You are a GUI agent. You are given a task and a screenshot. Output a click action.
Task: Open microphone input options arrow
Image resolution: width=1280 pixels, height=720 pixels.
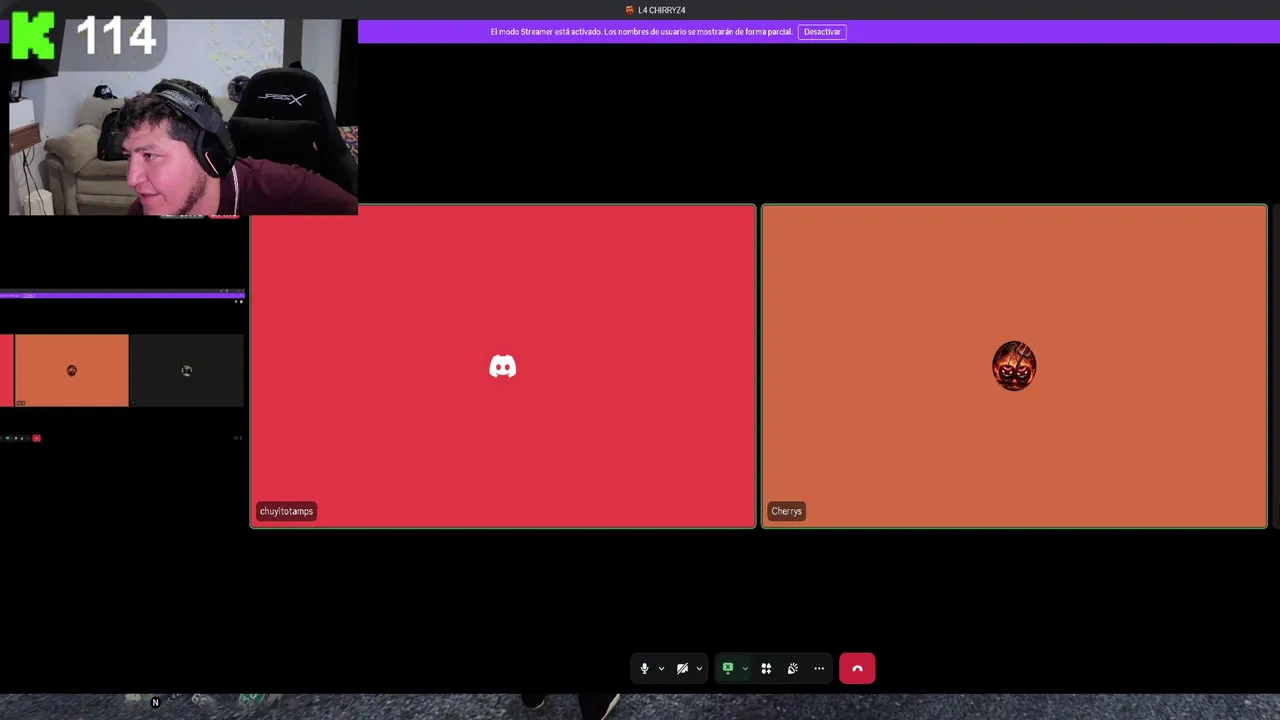click(x=661, y=668)
